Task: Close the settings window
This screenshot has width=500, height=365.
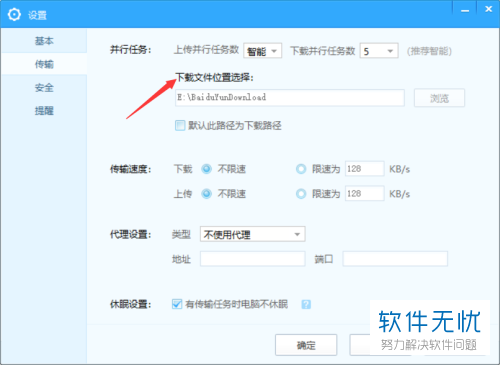Action: pos(488,10)
